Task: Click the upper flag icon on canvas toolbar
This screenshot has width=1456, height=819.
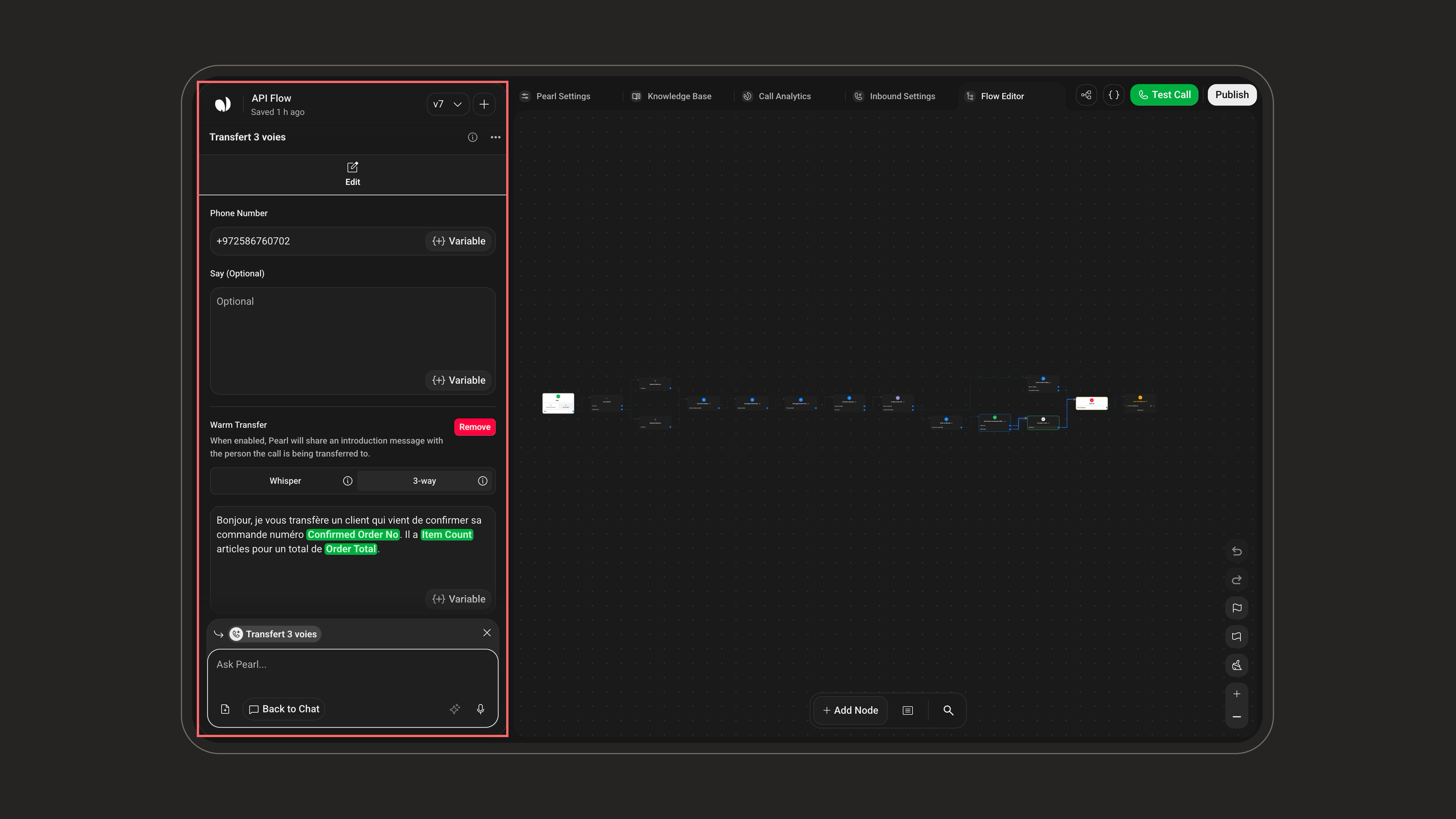Action: point(1237,608)
